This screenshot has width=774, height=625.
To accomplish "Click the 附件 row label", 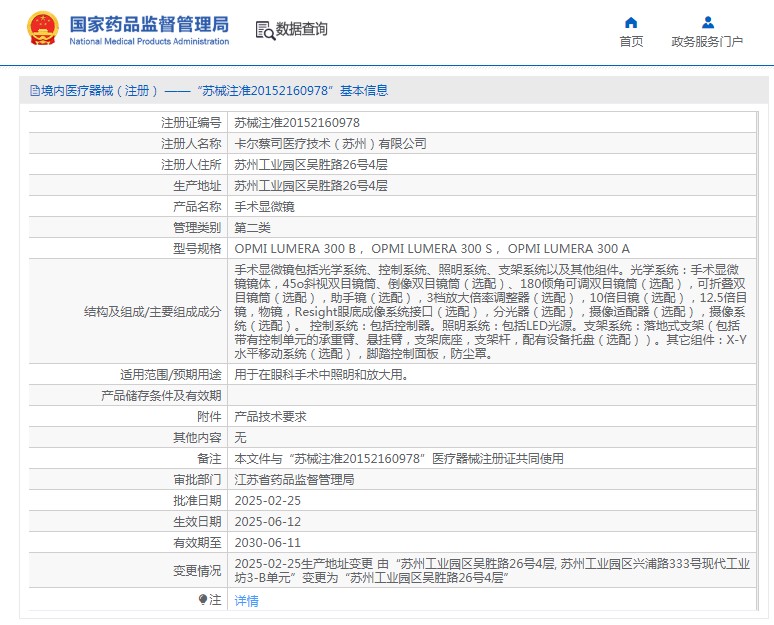I will click(209, 417).
